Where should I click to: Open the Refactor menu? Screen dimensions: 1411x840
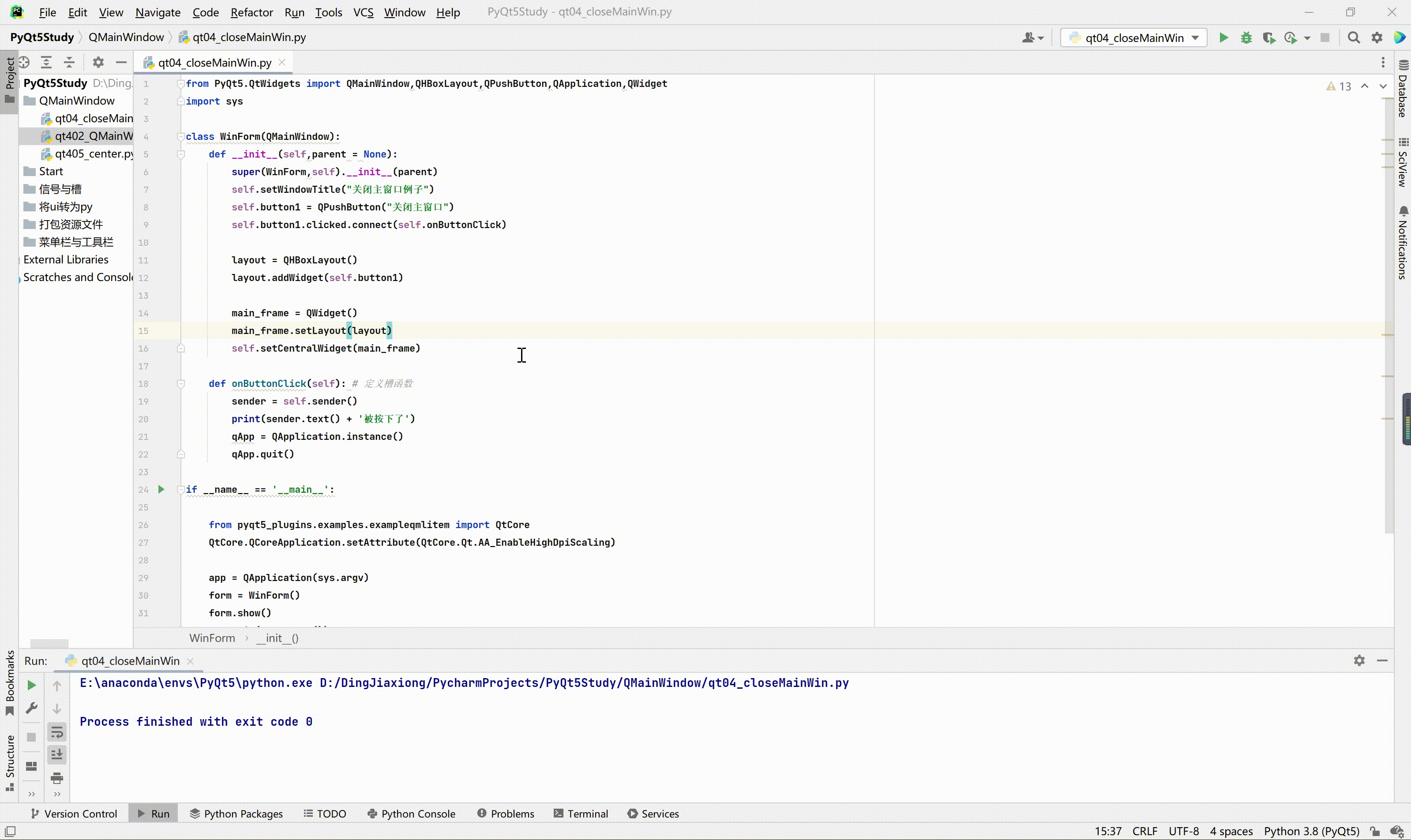(x=251, y=11)
